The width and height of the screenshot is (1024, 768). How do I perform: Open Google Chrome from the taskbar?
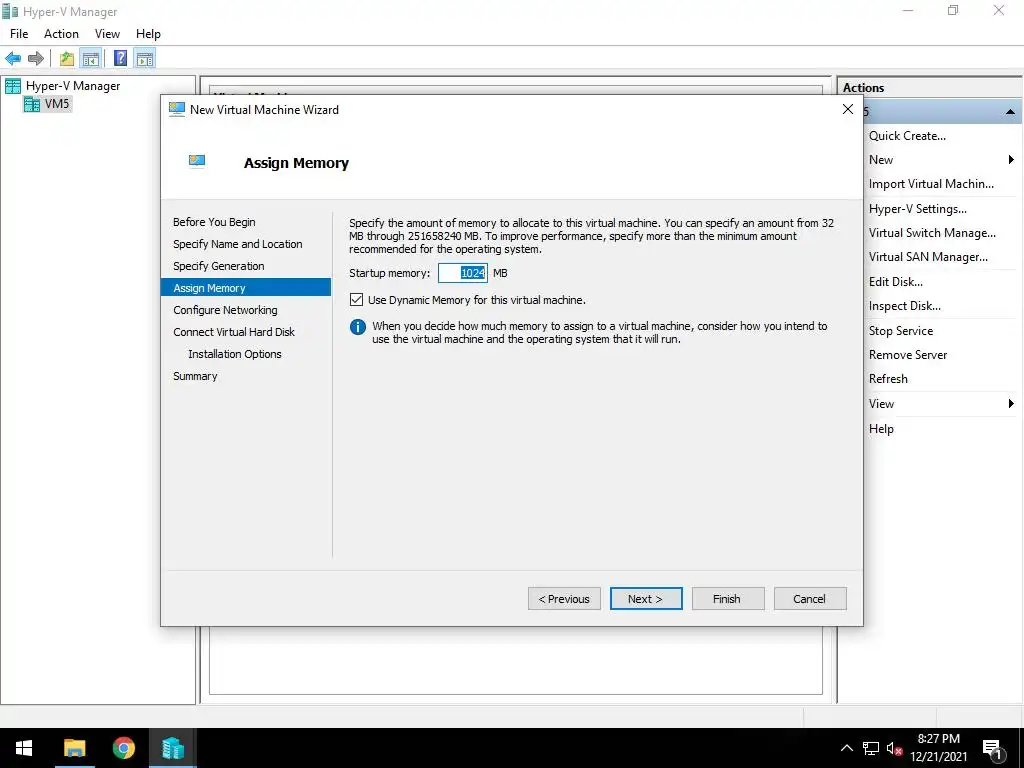pyautogui.click(x=123, y=748)
